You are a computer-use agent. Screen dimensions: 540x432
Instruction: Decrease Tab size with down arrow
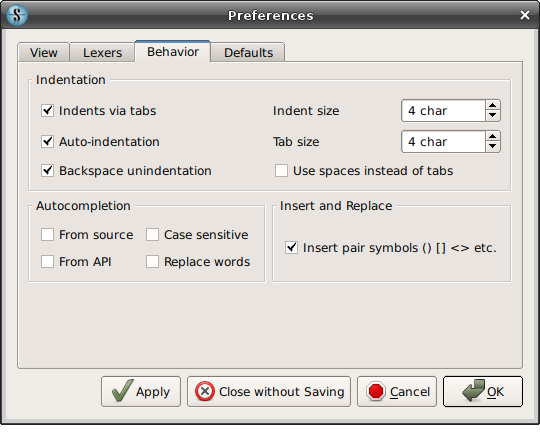[x=492, y=147]
